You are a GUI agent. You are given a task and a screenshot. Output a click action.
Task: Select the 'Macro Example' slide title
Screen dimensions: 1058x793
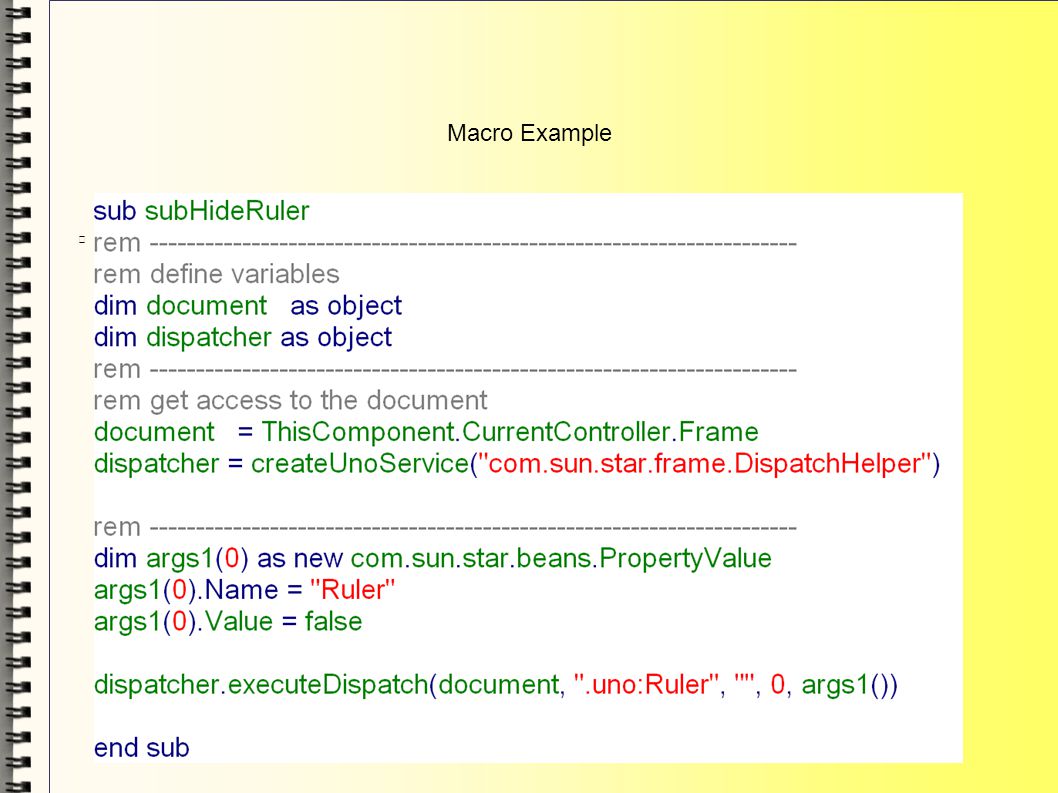coord(529,134)
